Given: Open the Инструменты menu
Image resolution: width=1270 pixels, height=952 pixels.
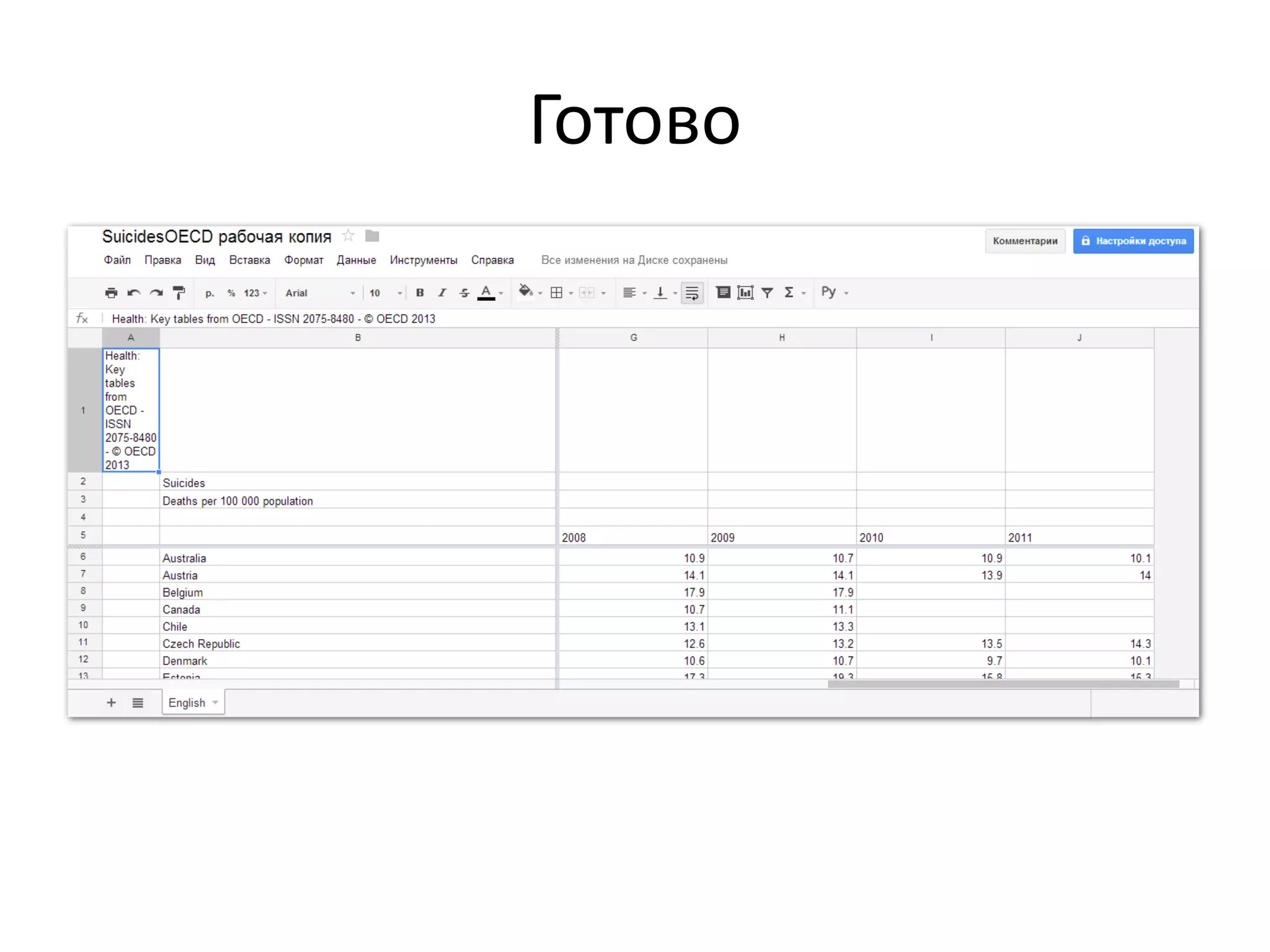Looking at the screenshot, I should pos(424,260).
